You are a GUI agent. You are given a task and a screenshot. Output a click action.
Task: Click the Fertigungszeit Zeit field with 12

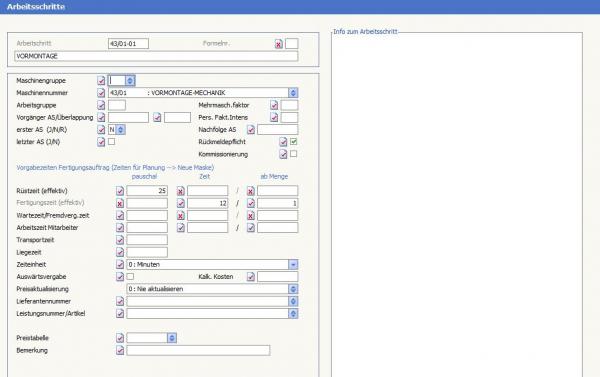(x=207, y=203)
